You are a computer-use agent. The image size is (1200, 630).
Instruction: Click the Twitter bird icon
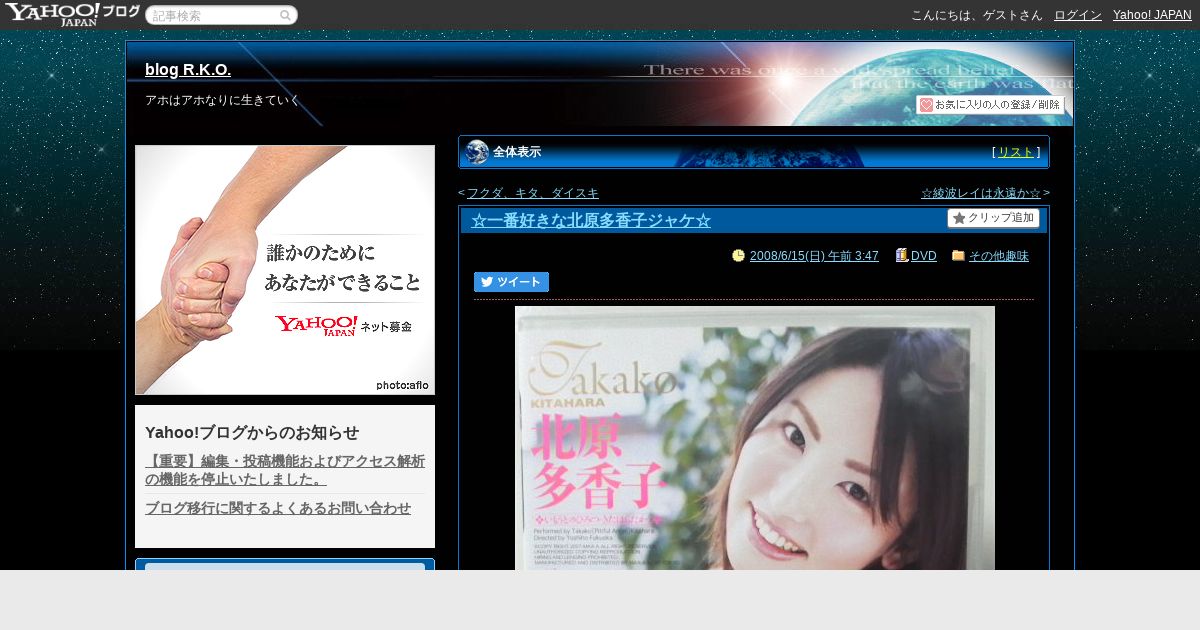tap(487, 282)
